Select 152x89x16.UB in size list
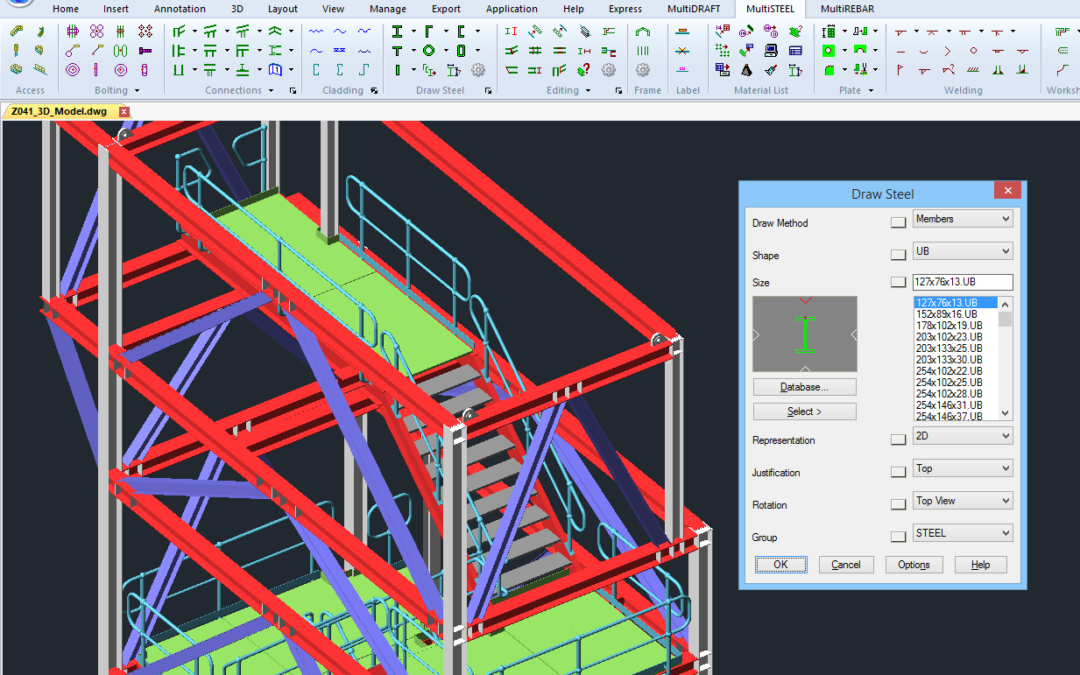Image resolution: width=1080 pixels, height=675 pixels. (x=946, y=314)
